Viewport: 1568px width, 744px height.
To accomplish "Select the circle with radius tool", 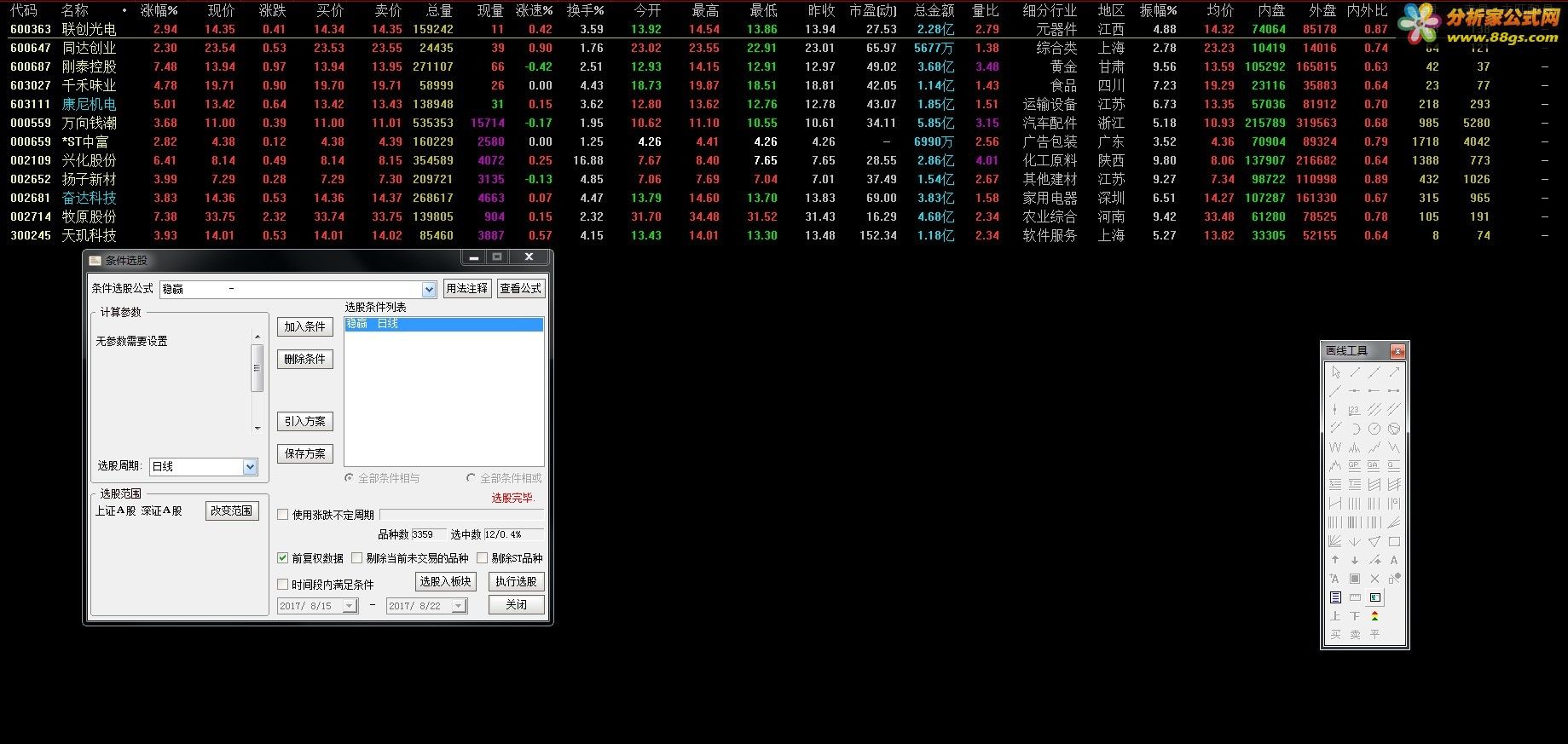I will [x=1374, y=429].
